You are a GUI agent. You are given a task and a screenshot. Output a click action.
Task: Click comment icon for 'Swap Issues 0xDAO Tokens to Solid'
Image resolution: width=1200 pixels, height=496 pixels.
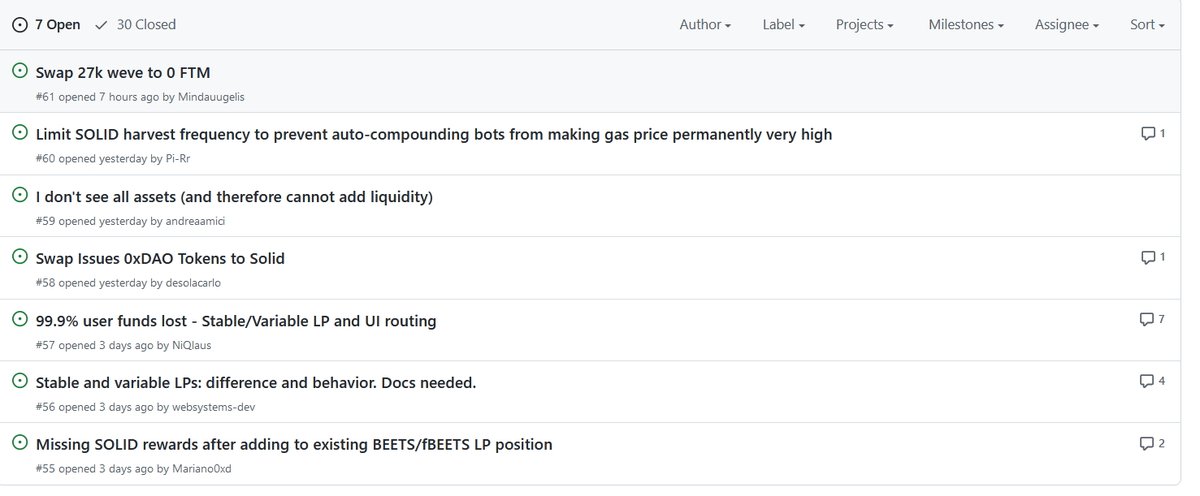pos(1148,257)
